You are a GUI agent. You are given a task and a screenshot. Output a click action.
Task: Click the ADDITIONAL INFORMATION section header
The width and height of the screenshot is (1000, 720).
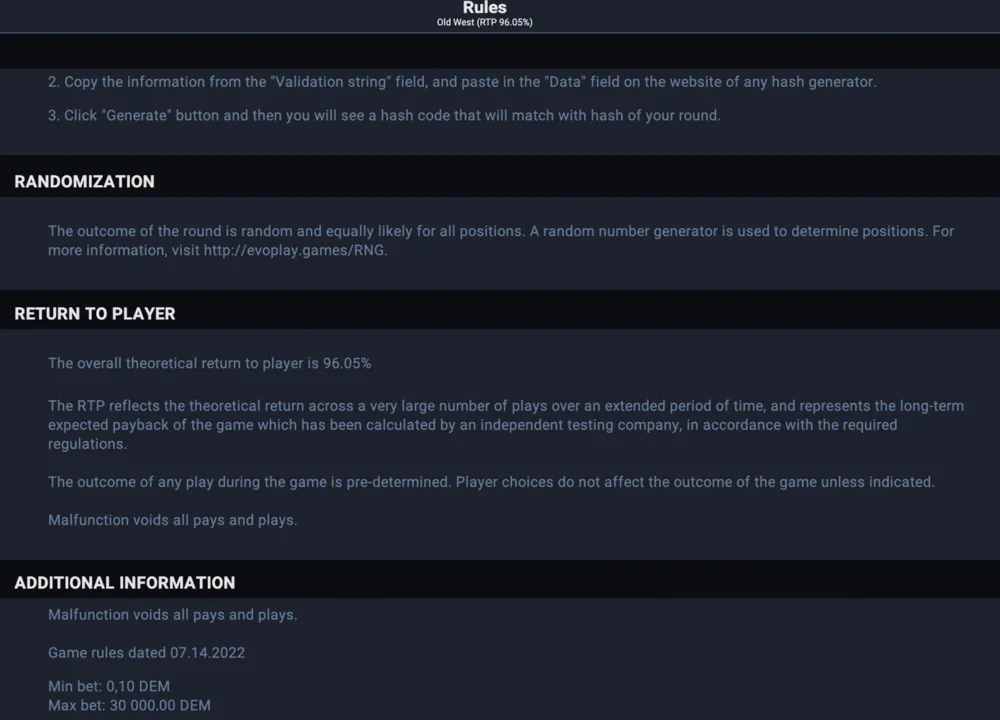click(124, 583)
